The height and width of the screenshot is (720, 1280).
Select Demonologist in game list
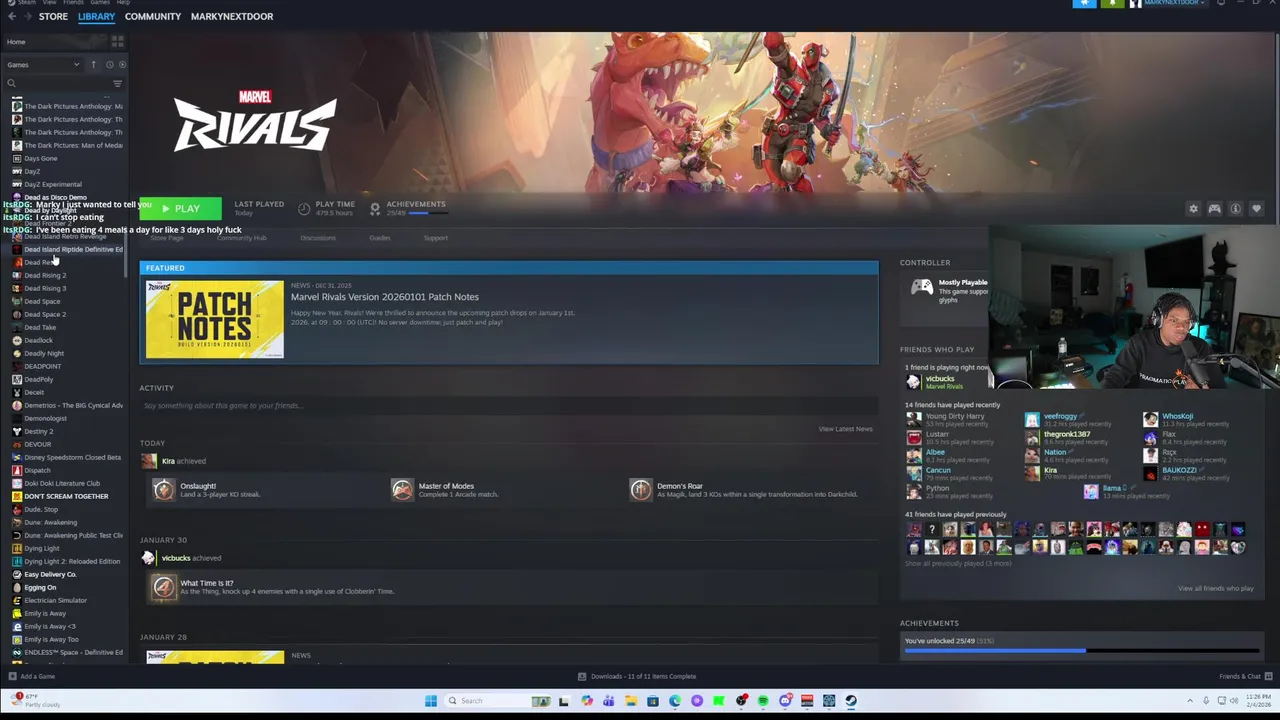(45, 418)
